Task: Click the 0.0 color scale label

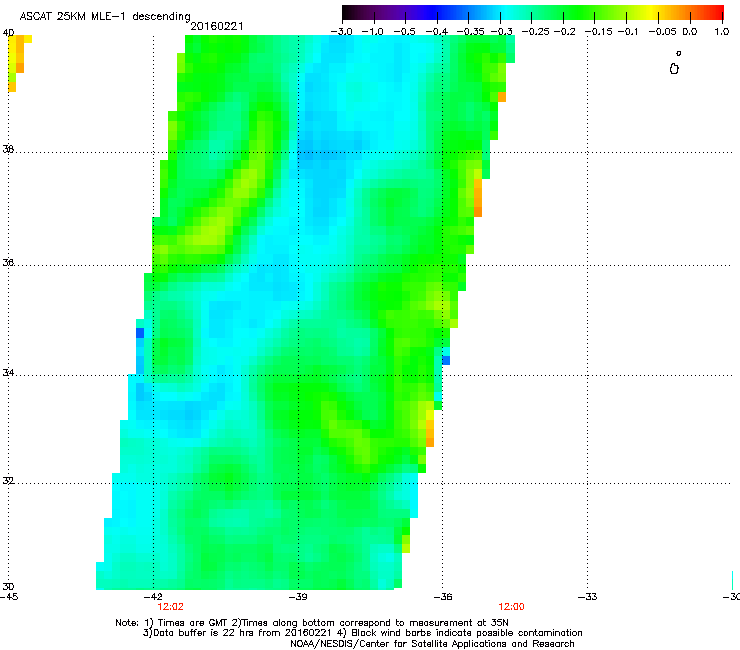Action: (690, 32)
